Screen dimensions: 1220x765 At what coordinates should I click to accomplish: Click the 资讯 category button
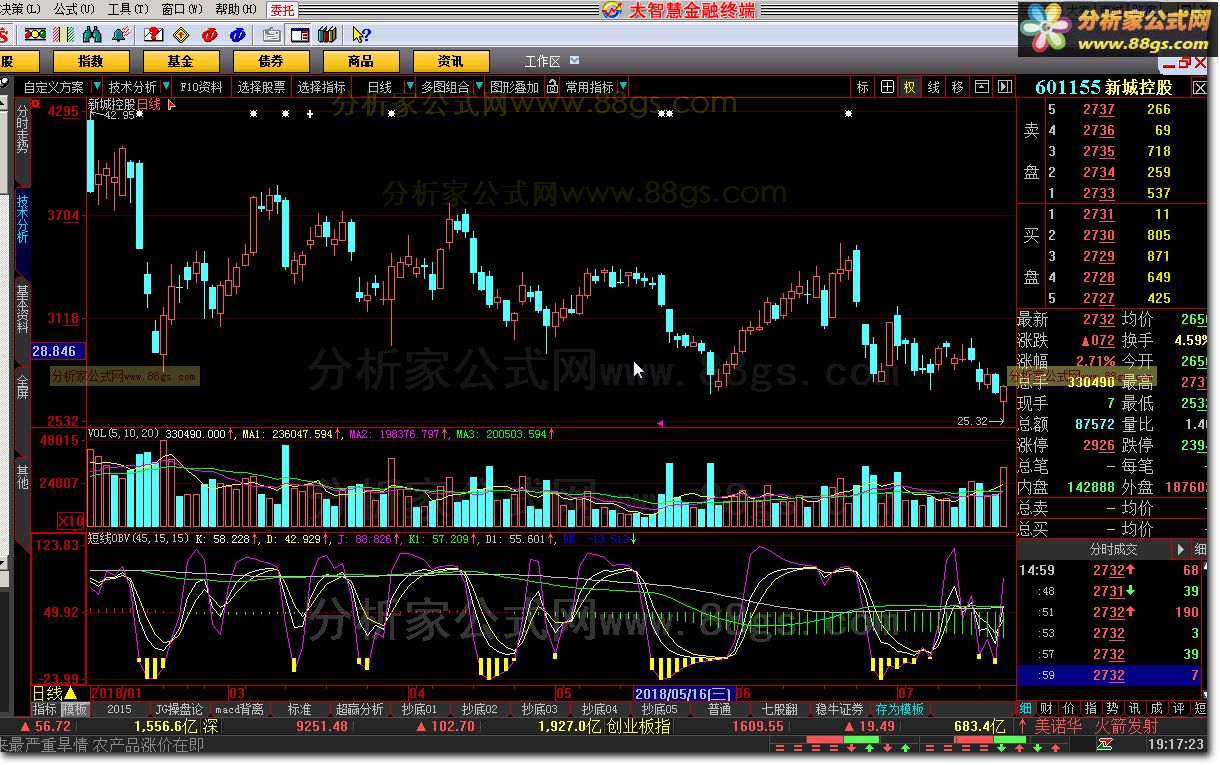click(x=451, y=62)
